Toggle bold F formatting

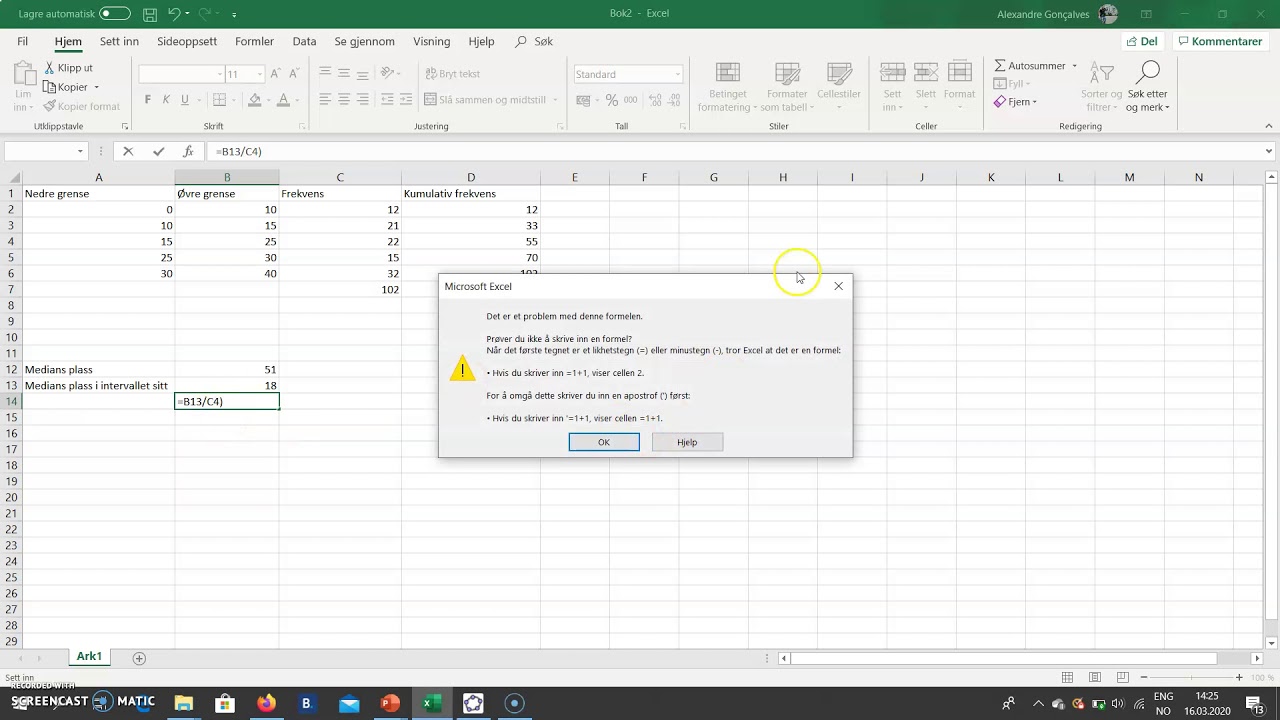148,100
